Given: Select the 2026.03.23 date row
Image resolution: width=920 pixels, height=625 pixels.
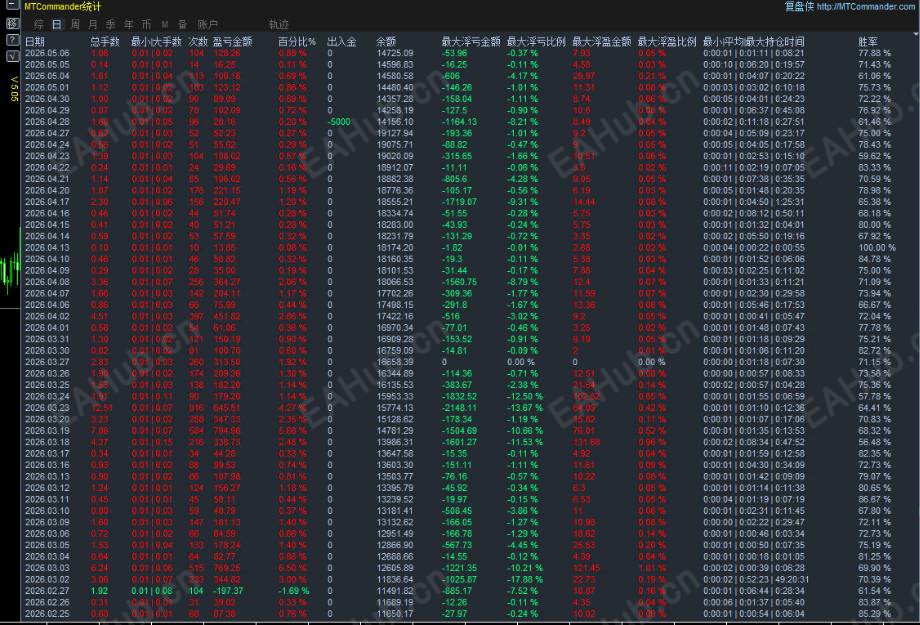Looking at the screenshot, I should pos(47,408).
